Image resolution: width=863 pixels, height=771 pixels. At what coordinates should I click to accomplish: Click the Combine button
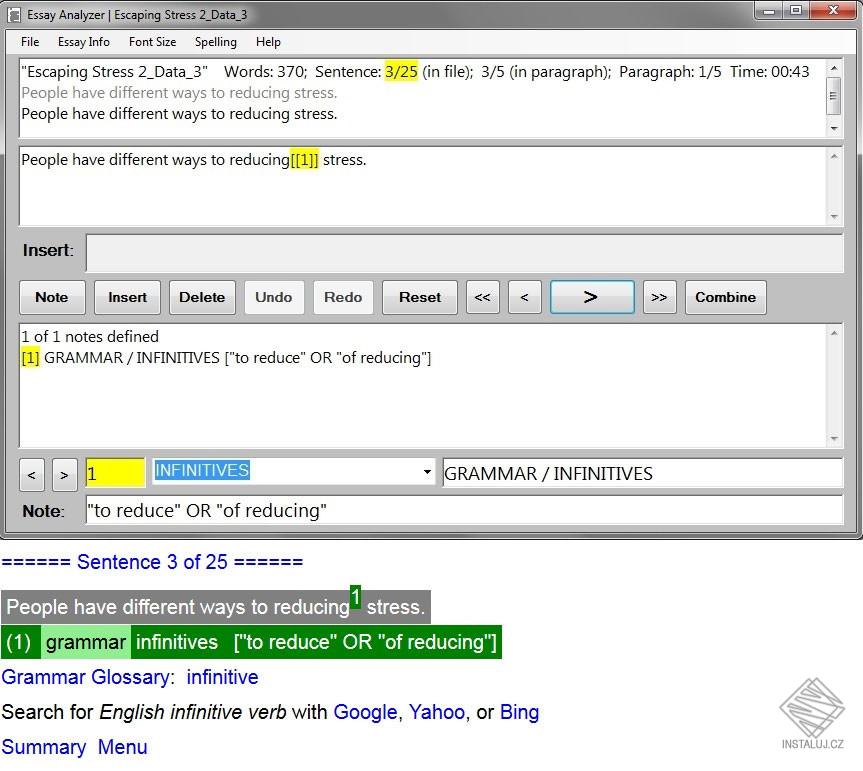(726, 297)
